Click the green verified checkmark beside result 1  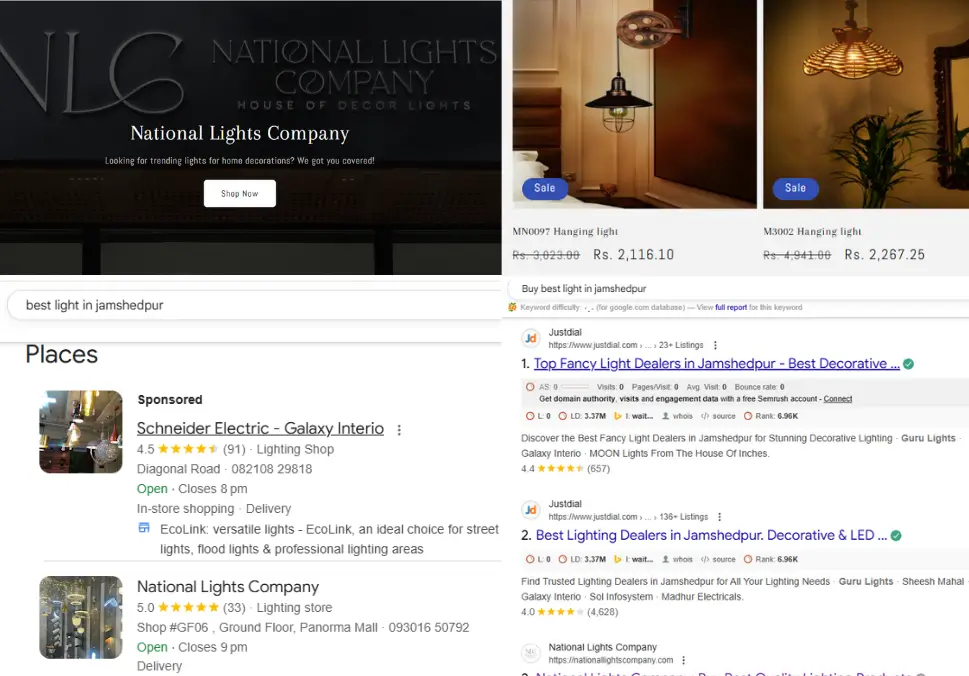pos(908,364)
